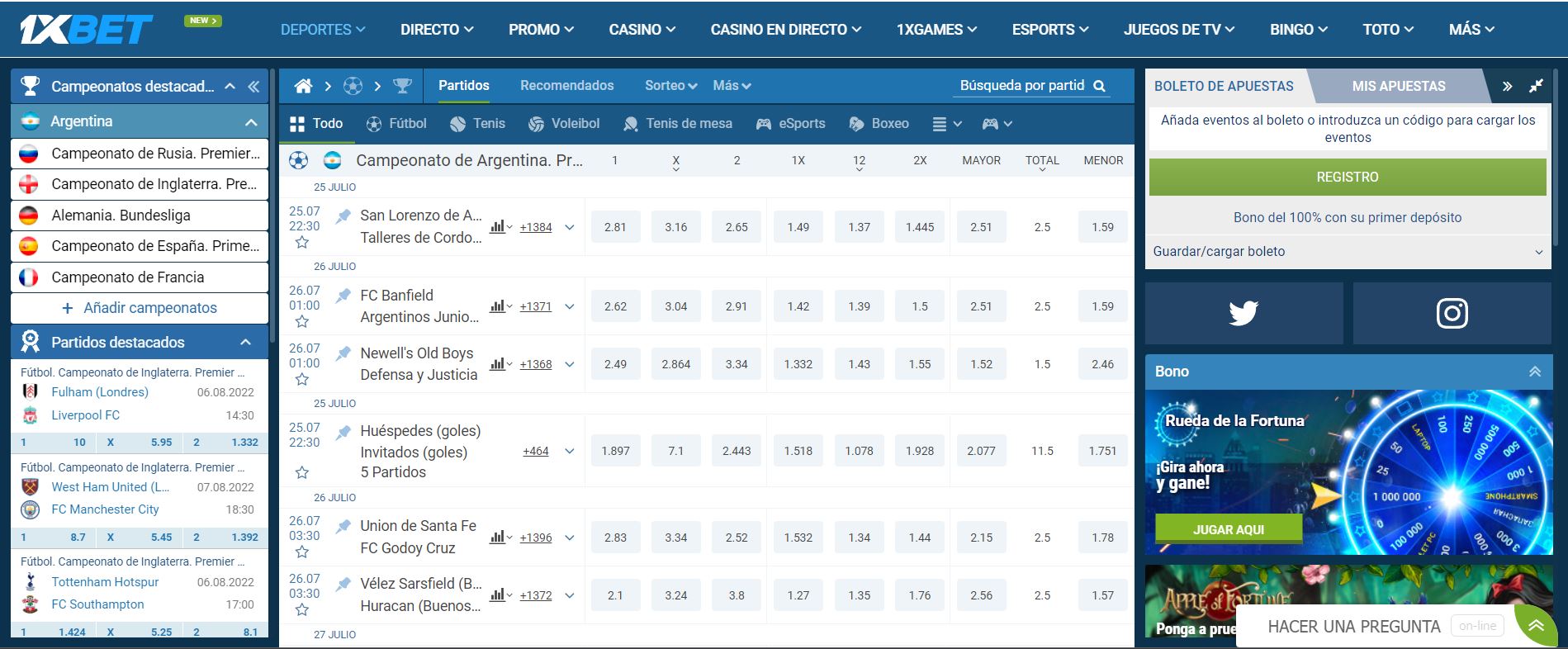Open Campeonato de Francia
The width and height of the screenshot is (1568, 649).
coord(140,277)
